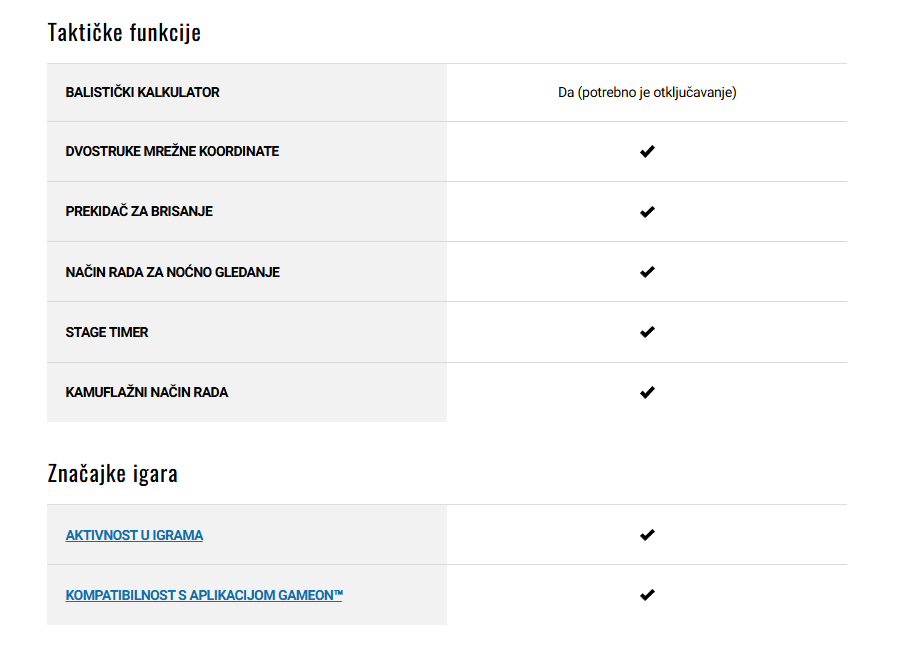
Task: Open Kompatibilnost s aplikacijom GameOn link
Action: pos(204,595)
